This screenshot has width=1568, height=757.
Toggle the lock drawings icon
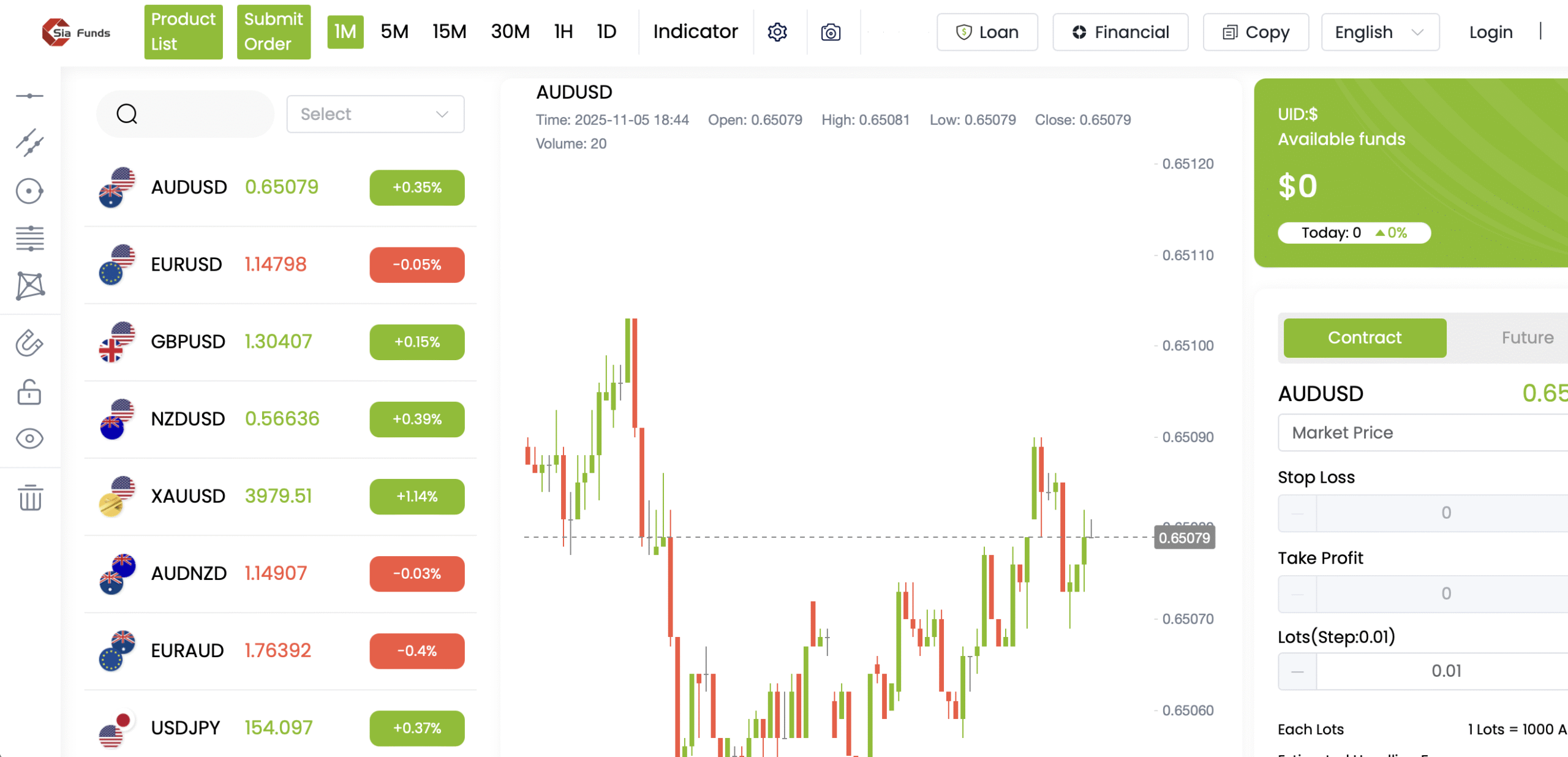[x=29, y=392]
